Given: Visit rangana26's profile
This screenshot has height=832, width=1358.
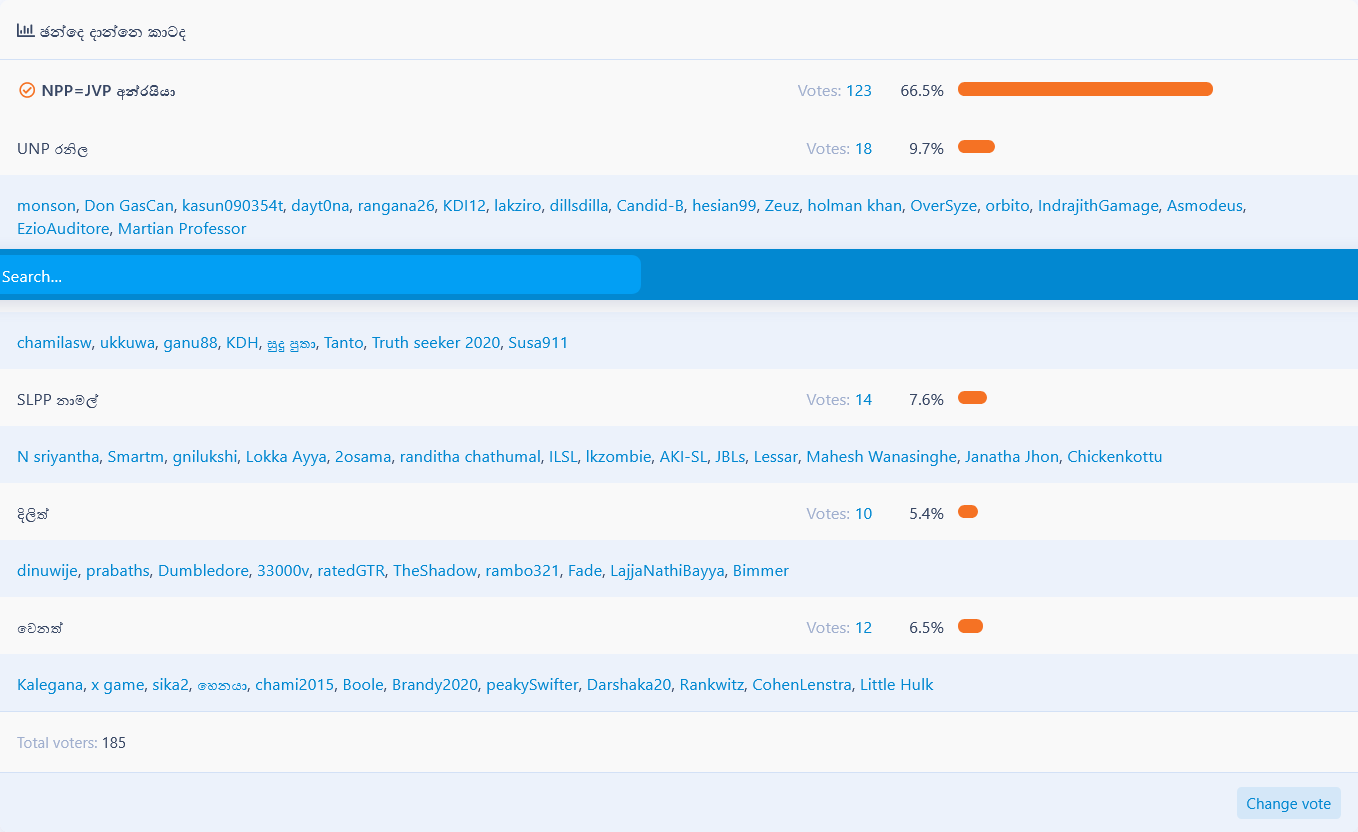Looking at the screenshot, I should coord(396,206).
